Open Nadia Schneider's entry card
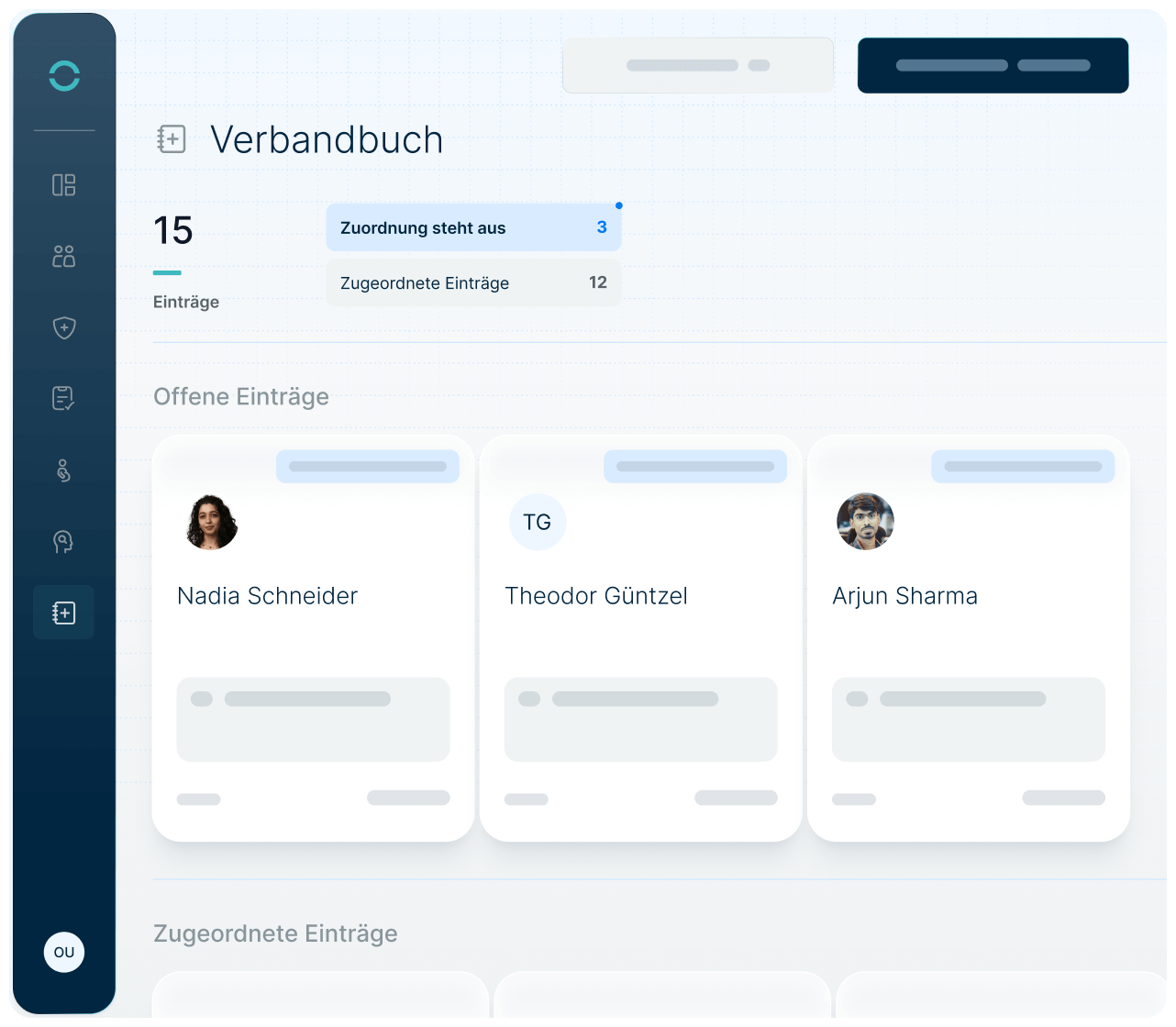 point(313,637)
